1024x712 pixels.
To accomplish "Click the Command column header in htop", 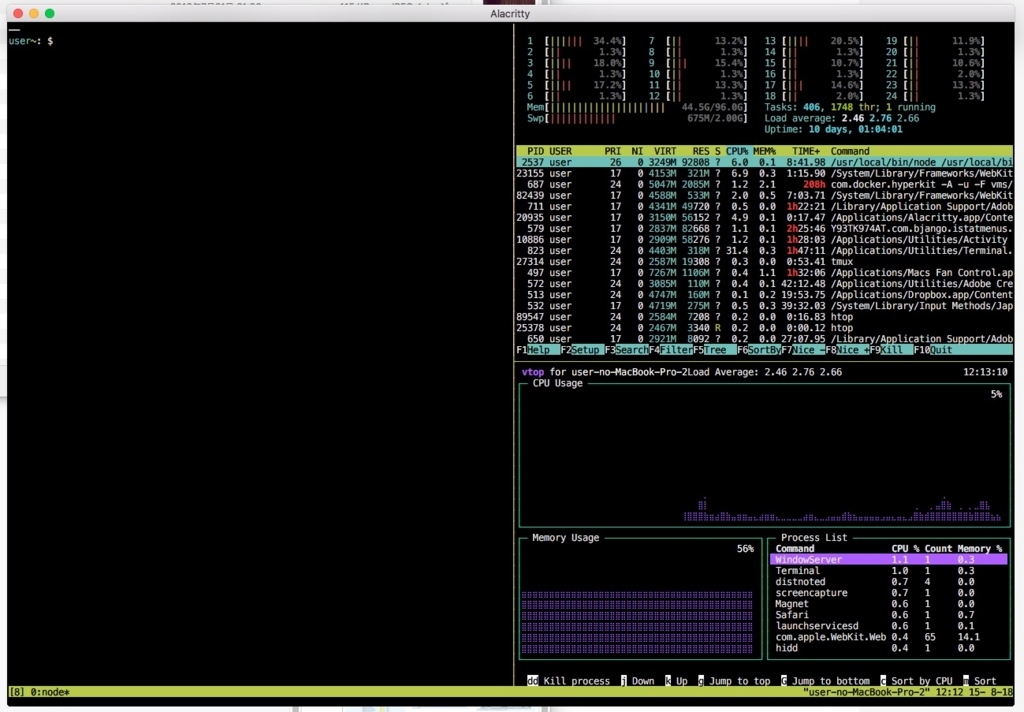I will coord(850,151).
